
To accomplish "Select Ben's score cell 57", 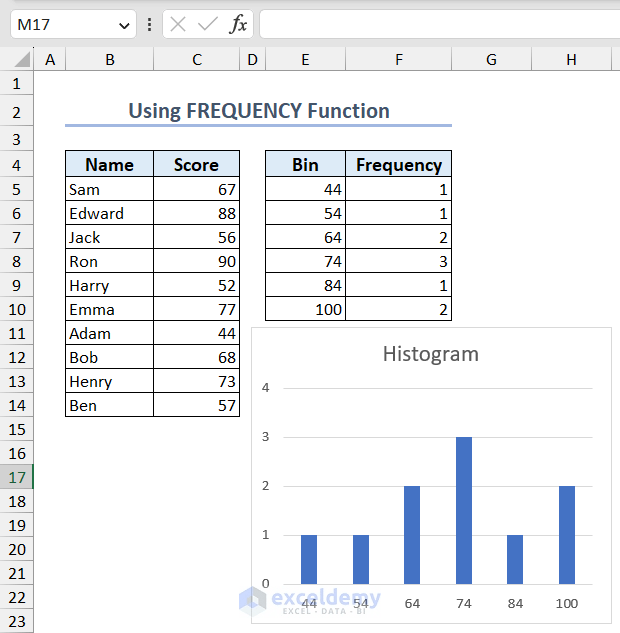I will coord(197,405).
